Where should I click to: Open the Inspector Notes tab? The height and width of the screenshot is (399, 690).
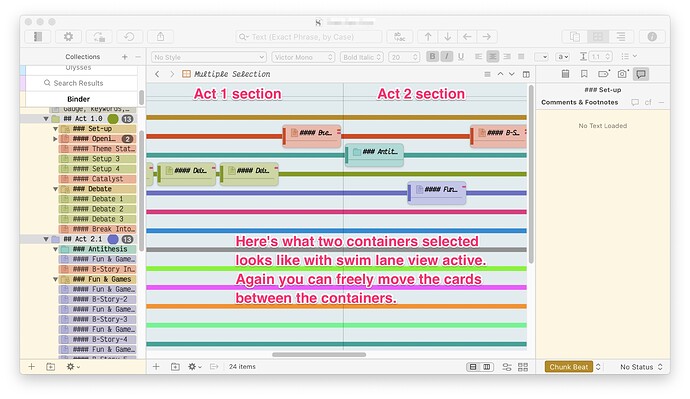[x=565, y=74]
